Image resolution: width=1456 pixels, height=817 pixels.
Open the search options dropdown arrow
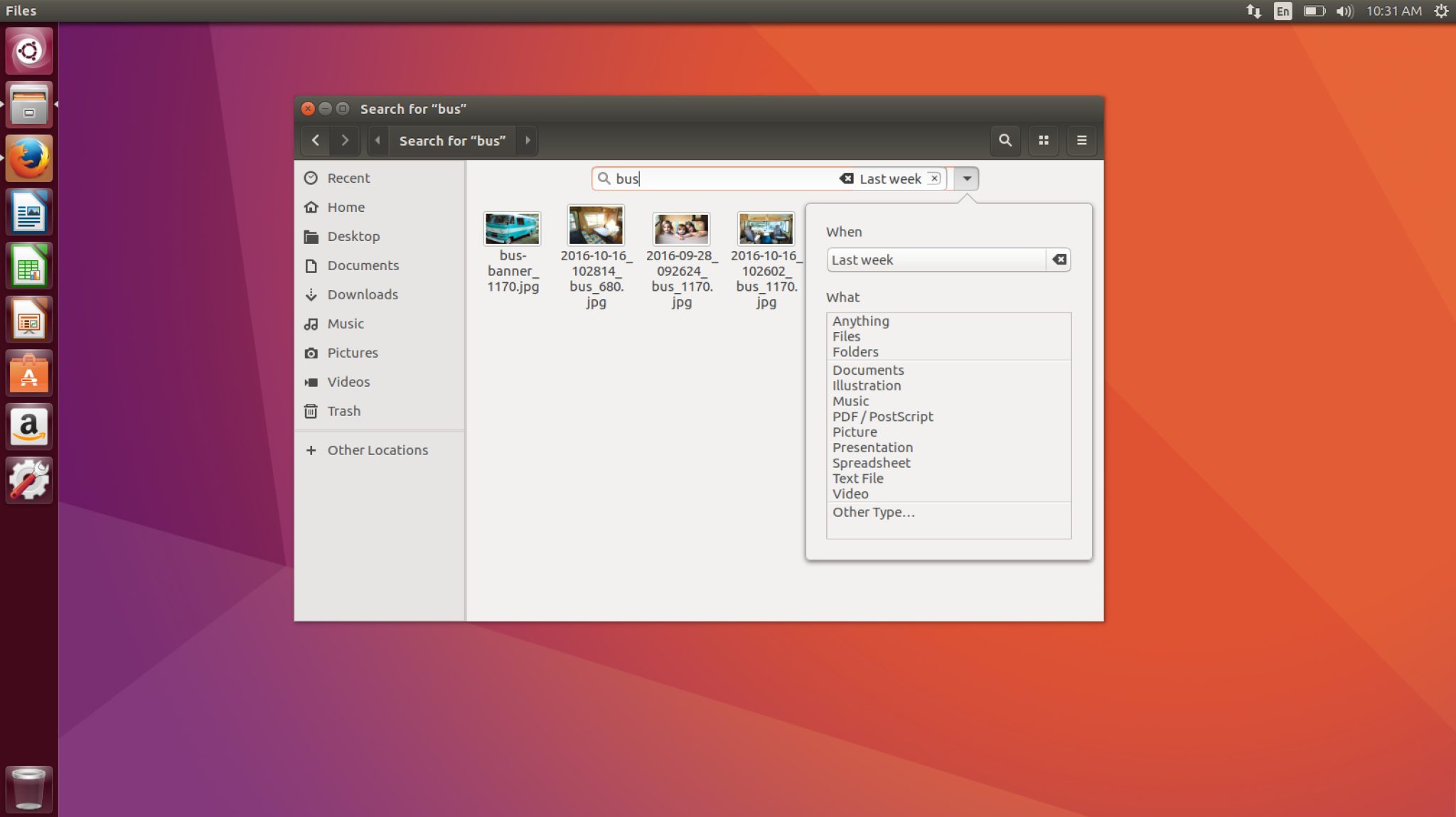pos(966,178)
